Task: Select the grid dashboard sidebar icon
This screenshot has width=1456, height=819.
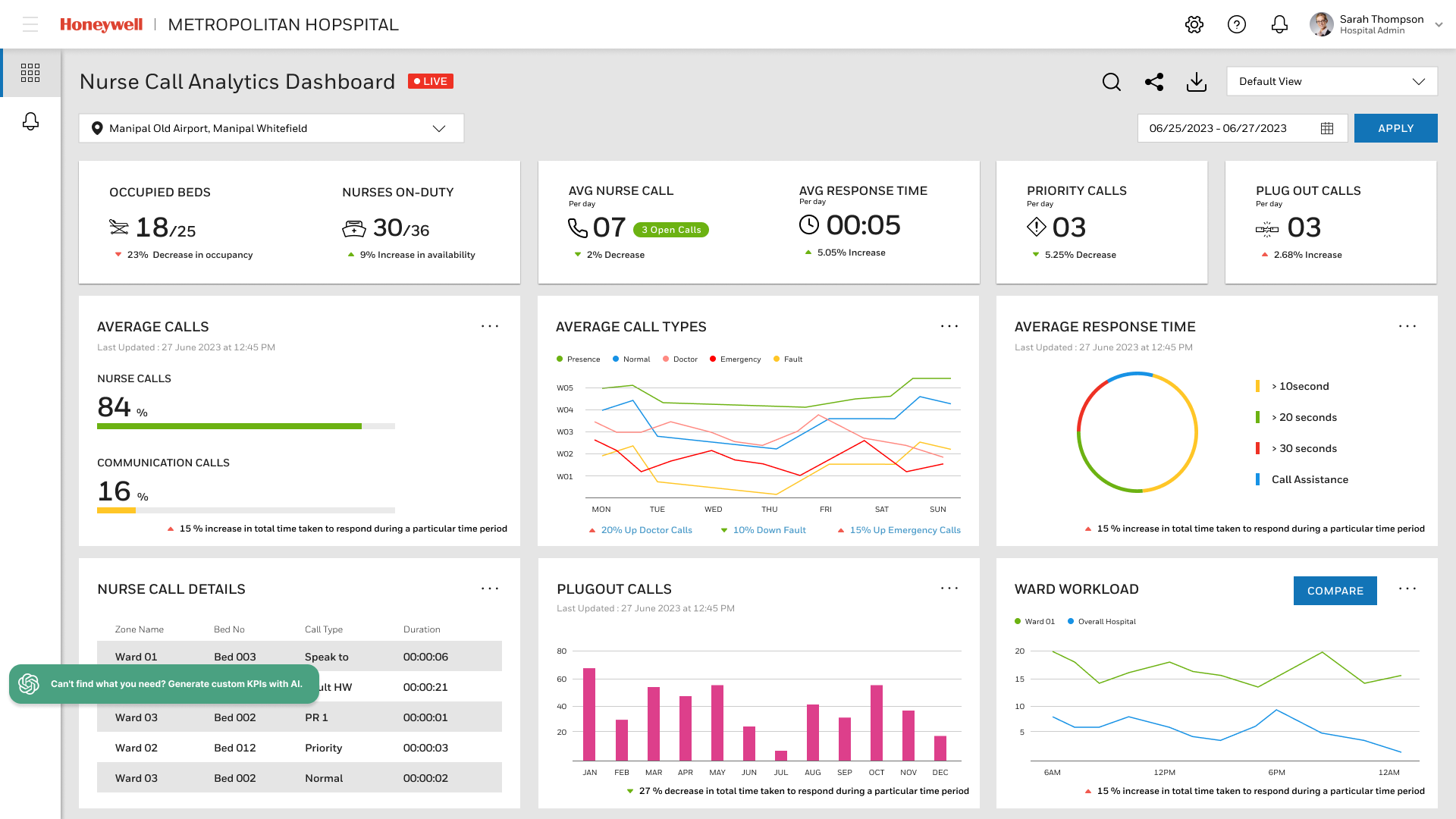Action: (30, 73)
